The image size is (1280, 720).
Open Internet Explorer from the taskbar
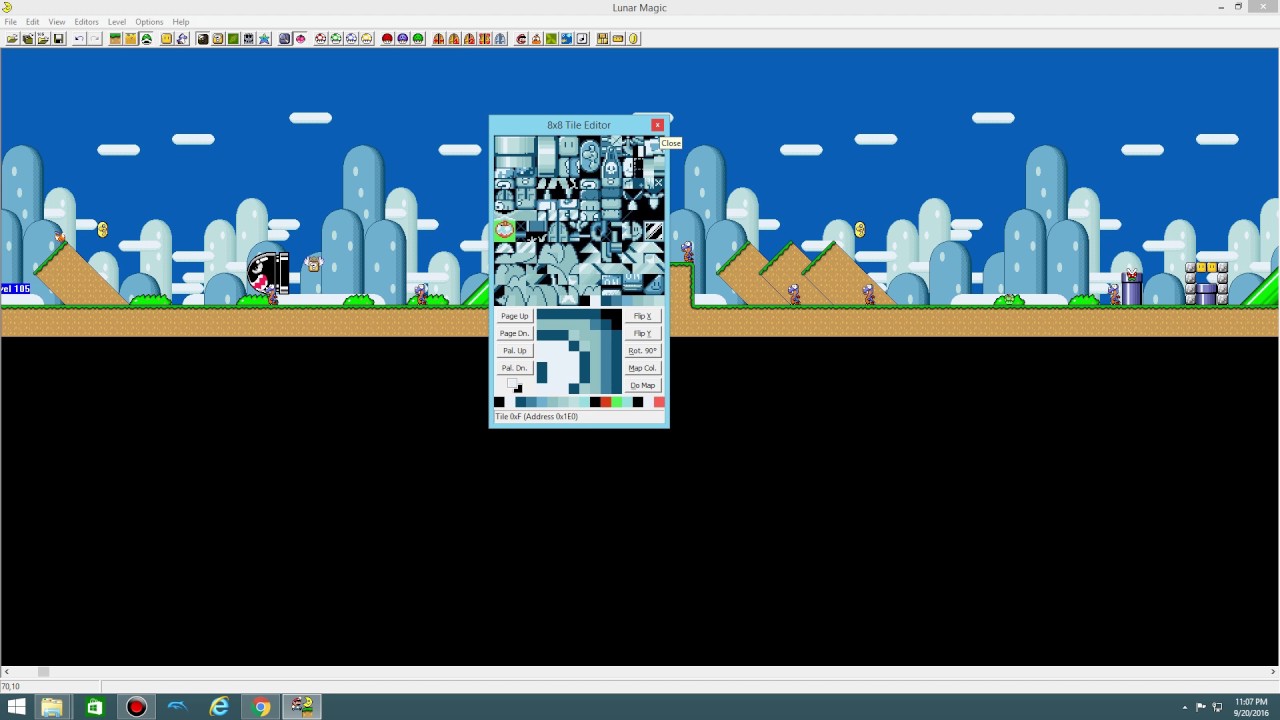(219, 707)
